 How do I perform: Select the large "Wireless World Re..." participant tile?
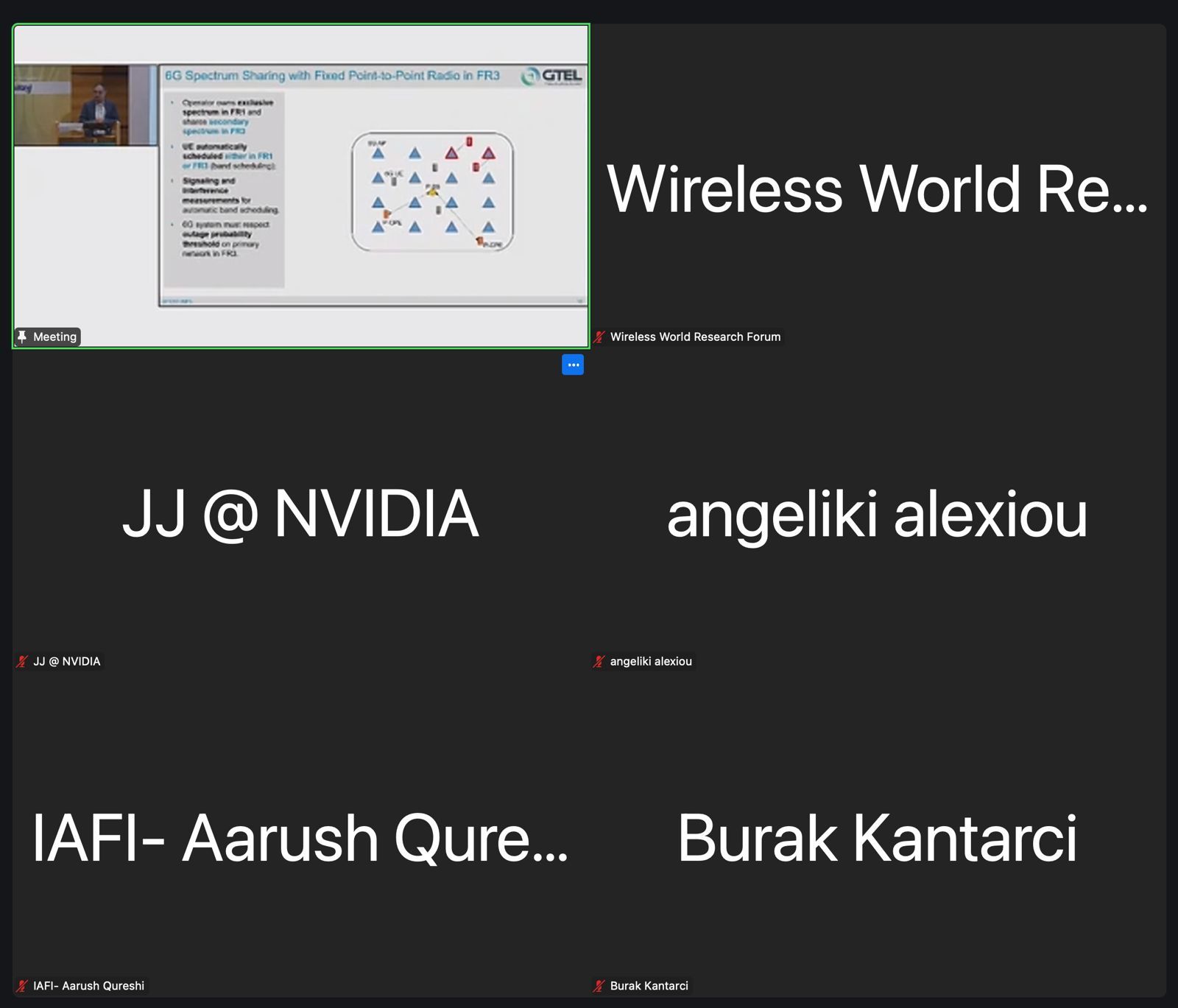click(877, 188)
